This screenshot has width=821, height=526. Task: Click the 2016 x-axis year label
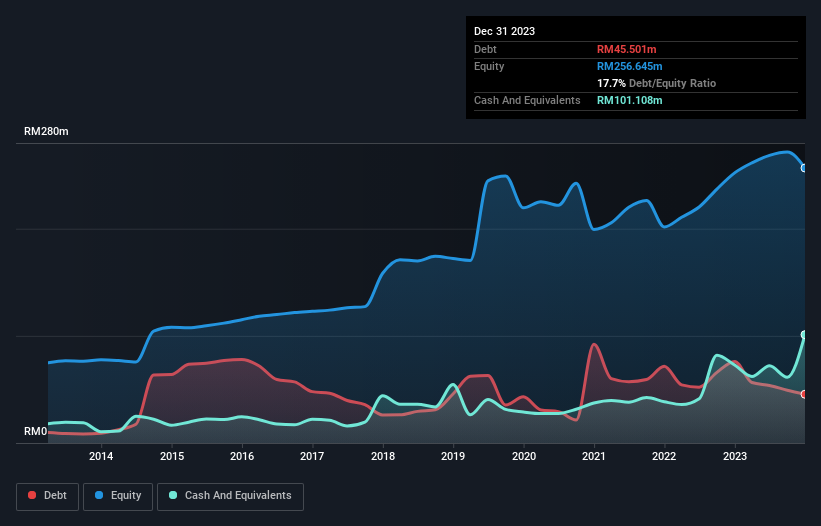(x=242, y=456)
